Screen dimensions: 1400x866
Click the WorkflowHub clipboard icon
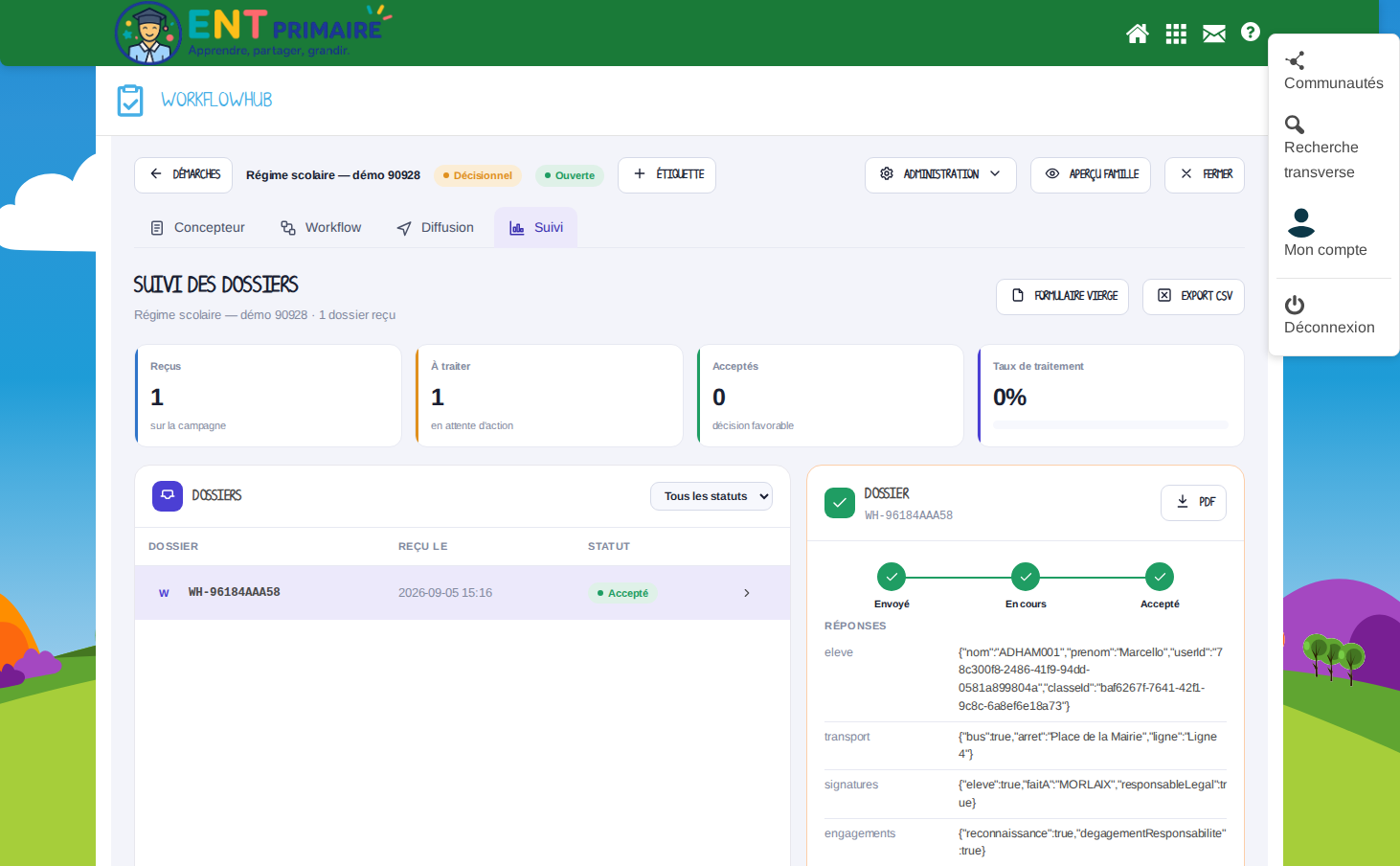point(130,101)
